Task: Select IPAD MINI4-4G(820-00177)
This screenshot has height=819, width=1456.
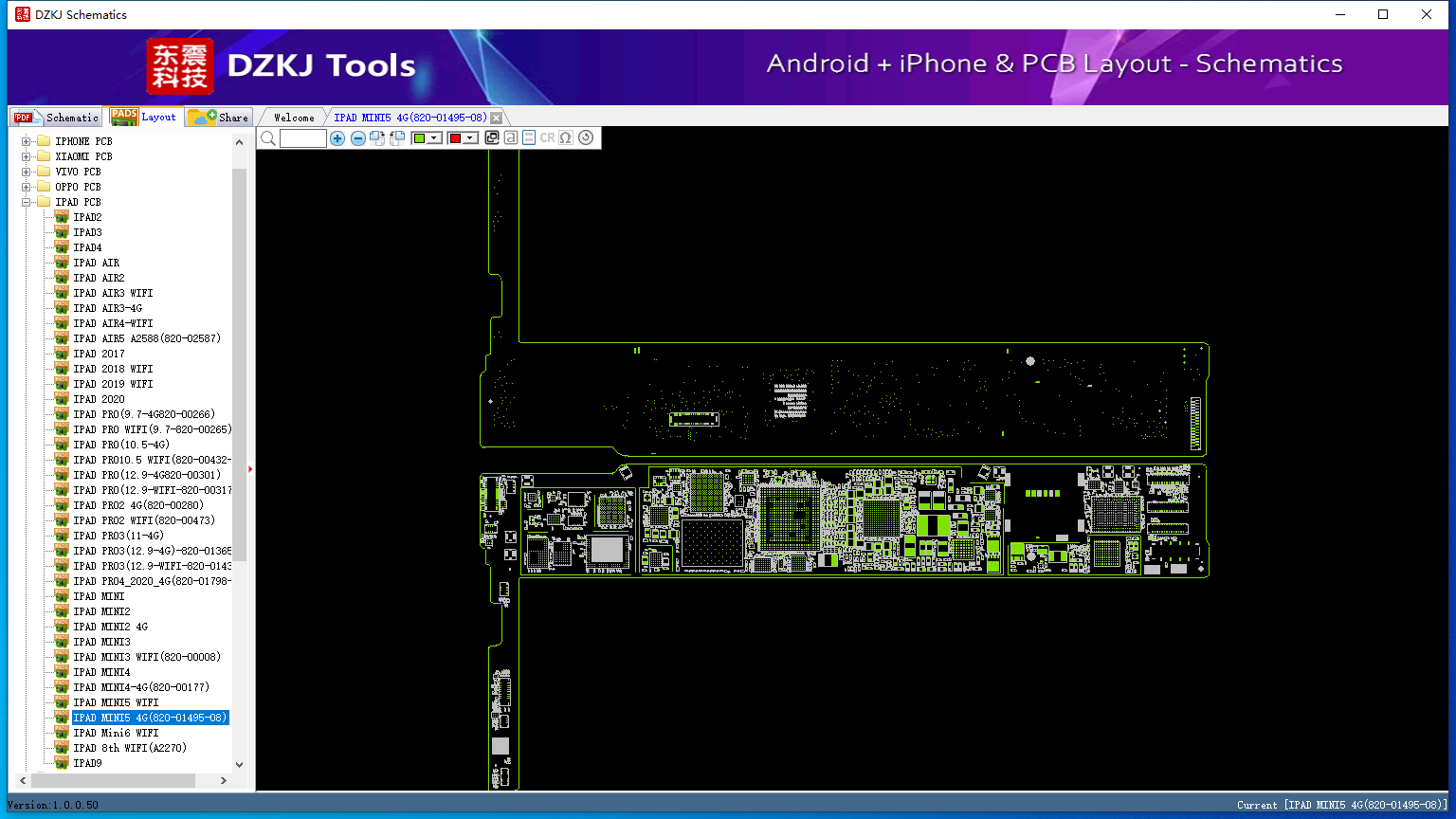Action: [141, 687]
